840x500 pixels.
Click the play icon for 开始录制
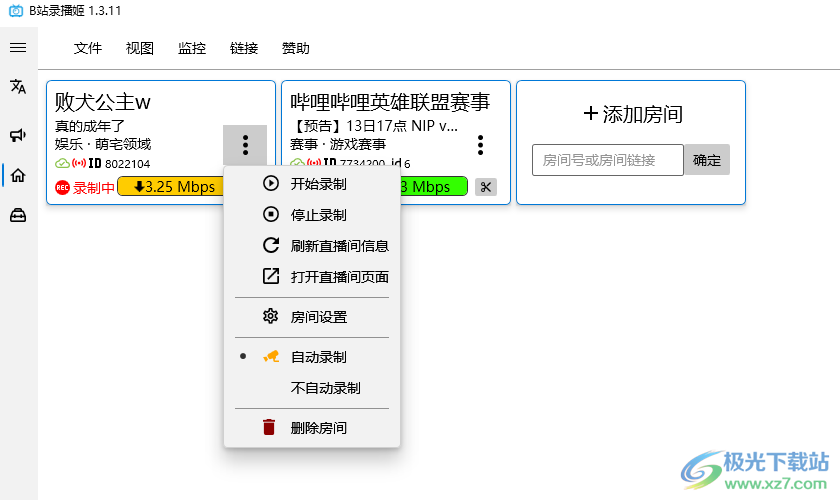(x=271, y=183)
